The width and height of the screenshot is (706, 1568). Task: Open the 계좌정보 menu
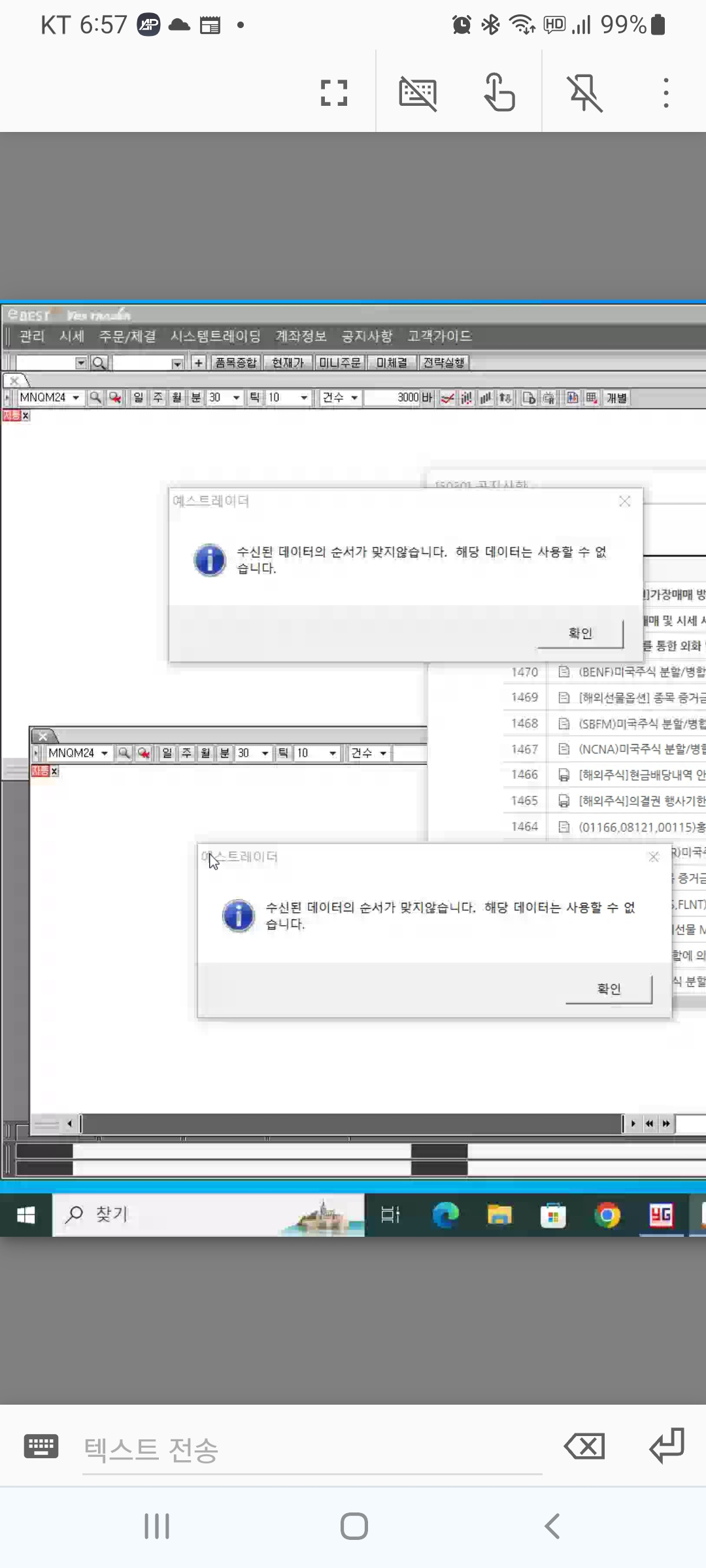301,336
